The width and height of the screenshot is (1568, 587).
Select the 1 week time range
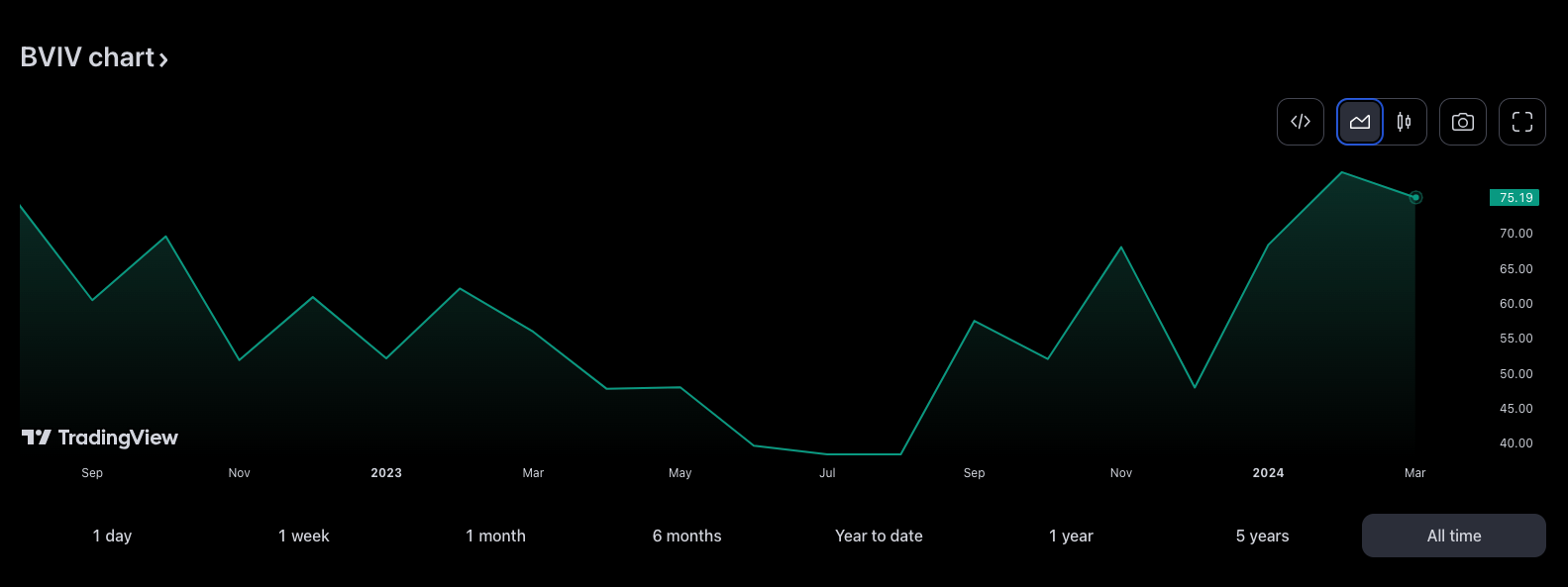point(303,536)
